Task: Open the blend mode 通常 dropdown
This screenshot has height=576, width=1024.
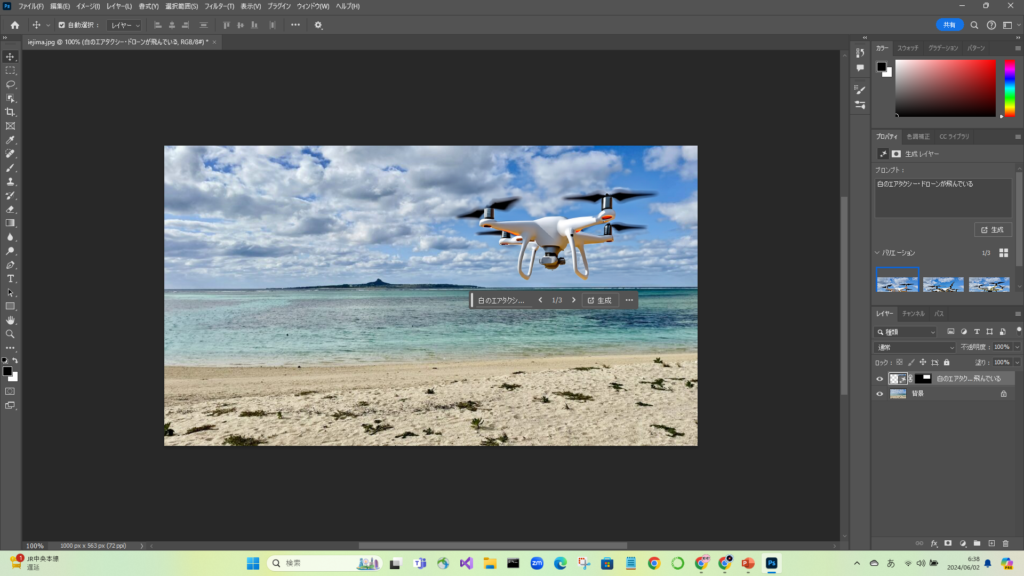Action: pyautogui.click(x=914, y=347)
